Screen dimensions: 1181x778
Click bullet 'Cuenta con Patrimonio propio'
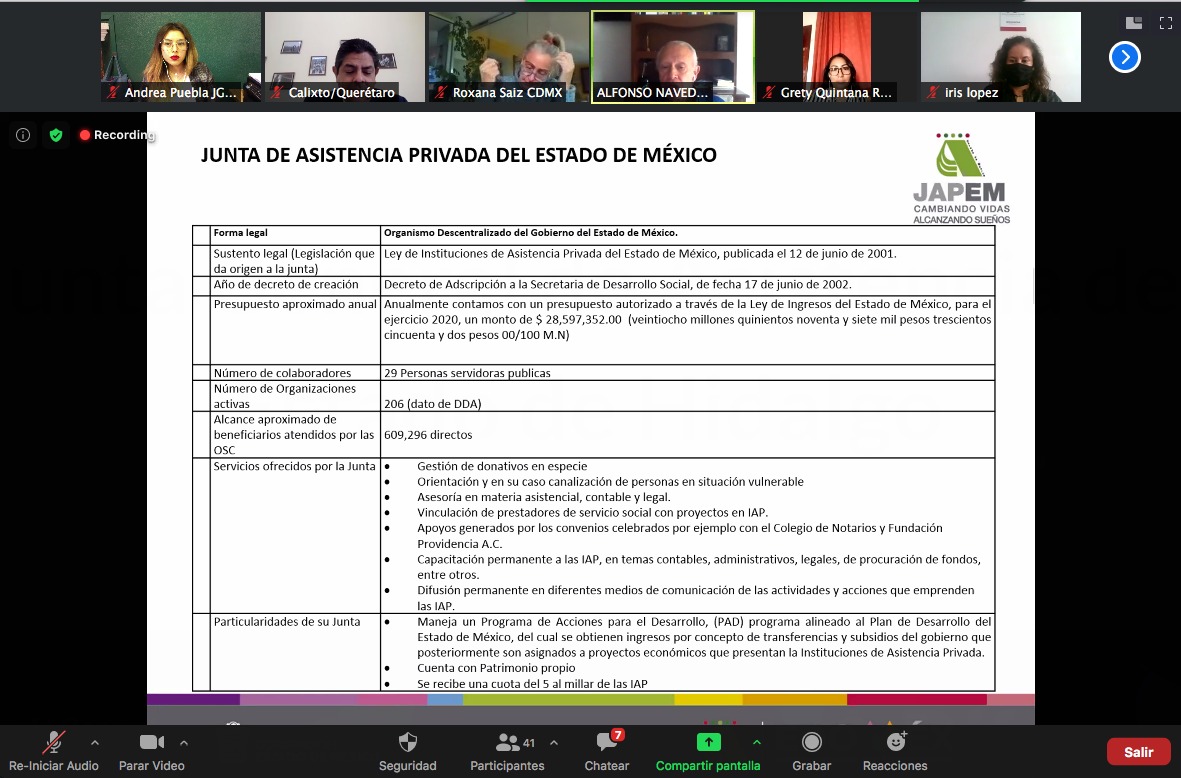point(496,668)
